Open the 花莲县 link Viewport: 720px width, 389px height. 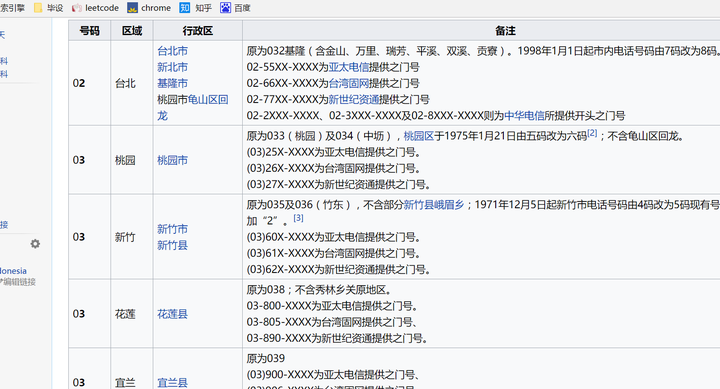pyautogui.click(x=172, y=314)
